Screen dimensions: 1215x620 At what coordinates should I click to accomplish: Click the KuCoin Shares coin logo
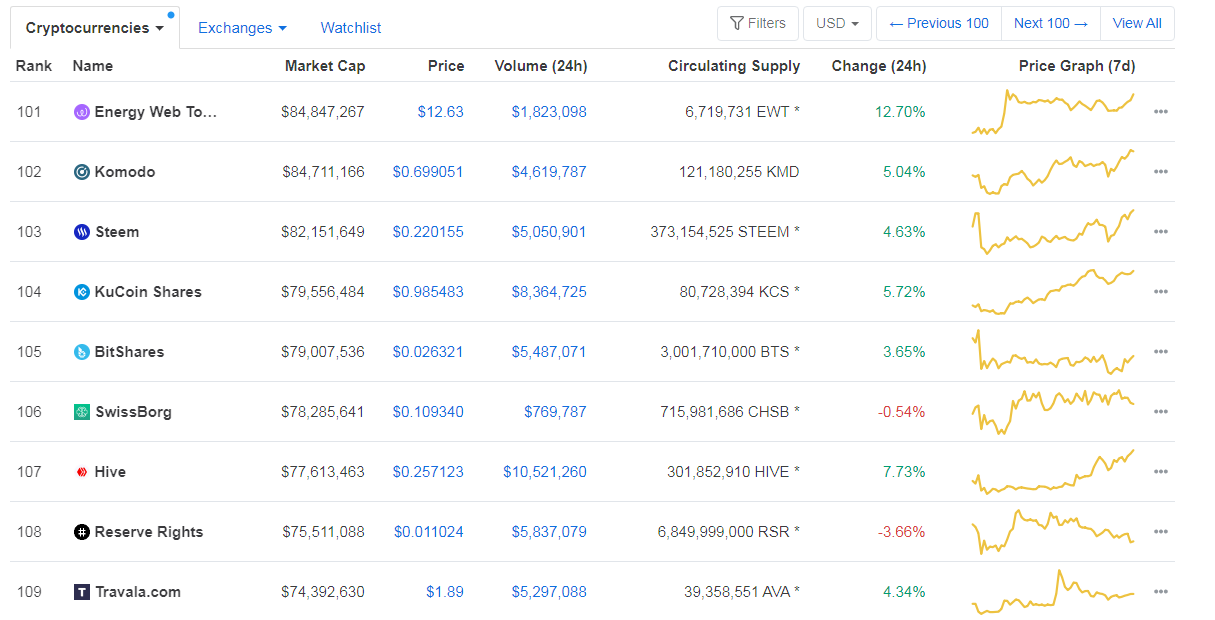pyautogui.click(x=82, y=292)
